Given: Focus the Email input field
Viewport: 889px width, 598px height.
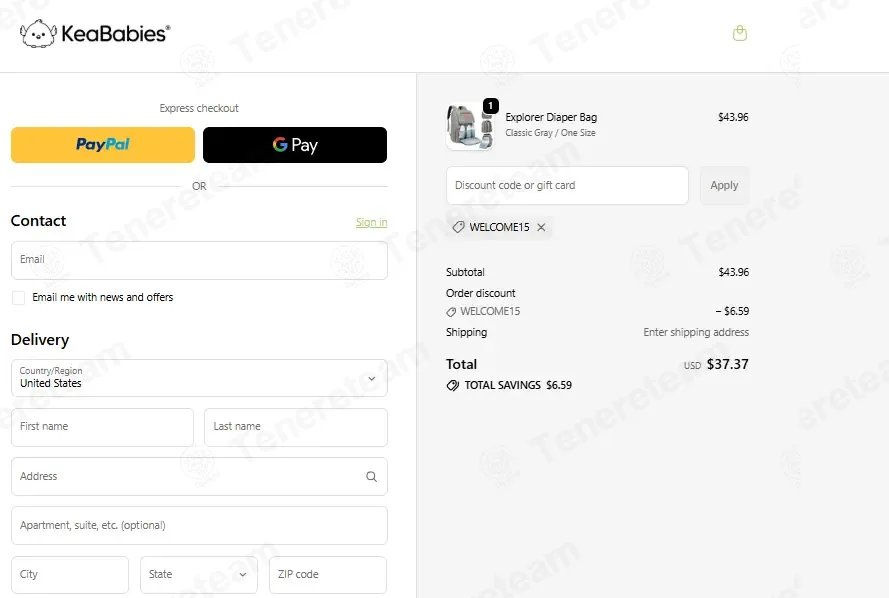Looking at the screenshot, I should coord(199,261).
